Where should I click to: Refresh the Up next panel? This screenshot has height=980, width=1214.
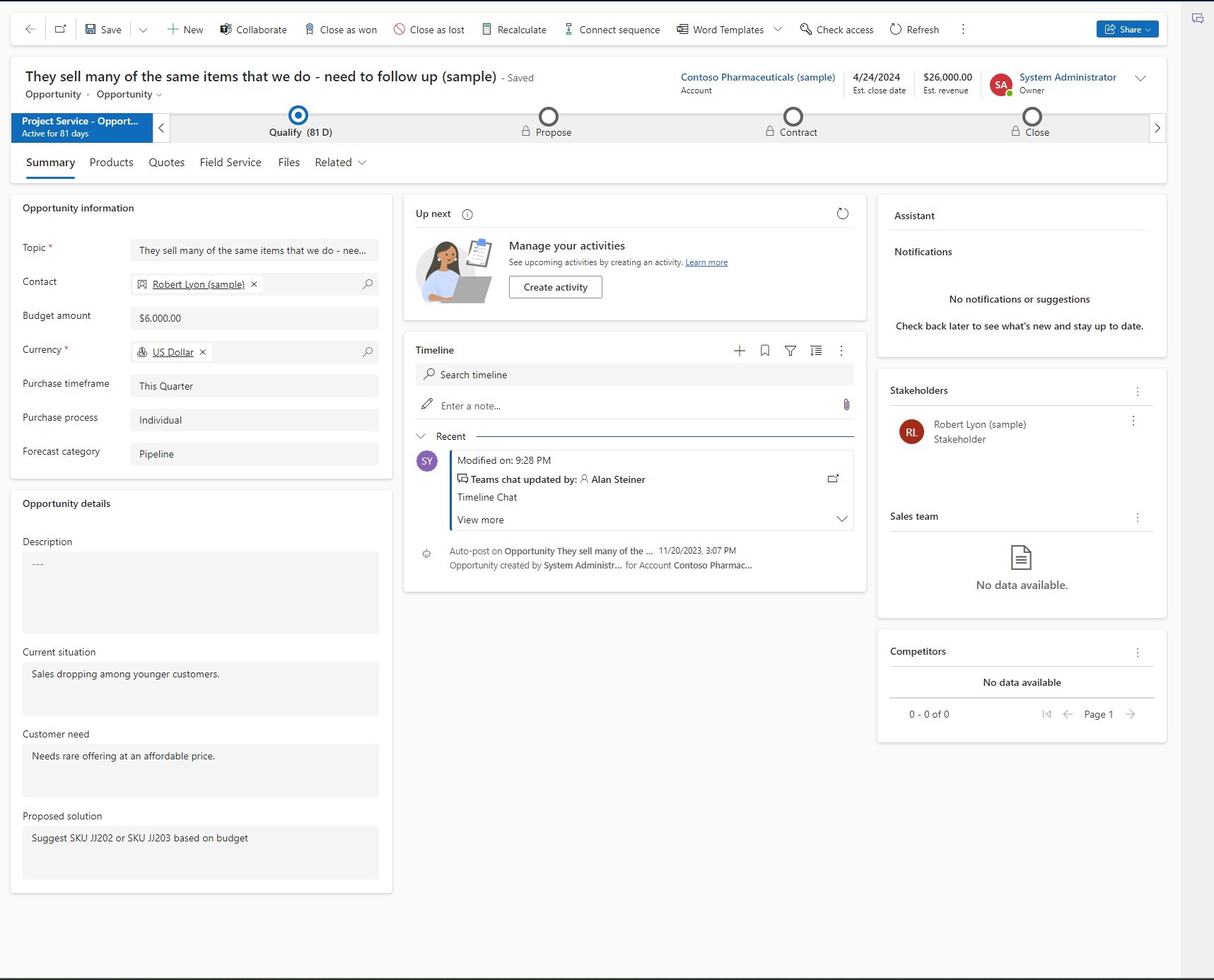(x=842, y=214)
